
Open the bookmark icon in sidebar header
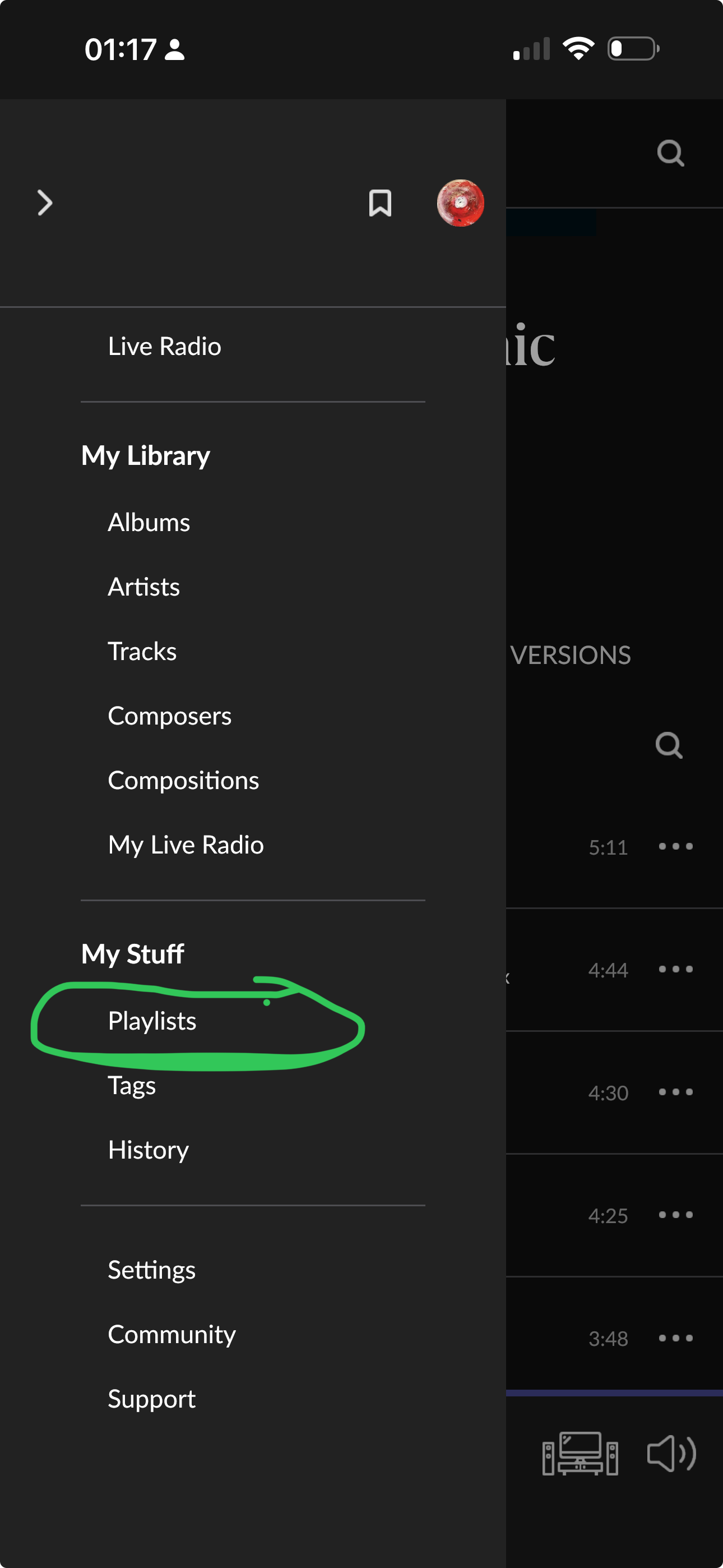380,202
